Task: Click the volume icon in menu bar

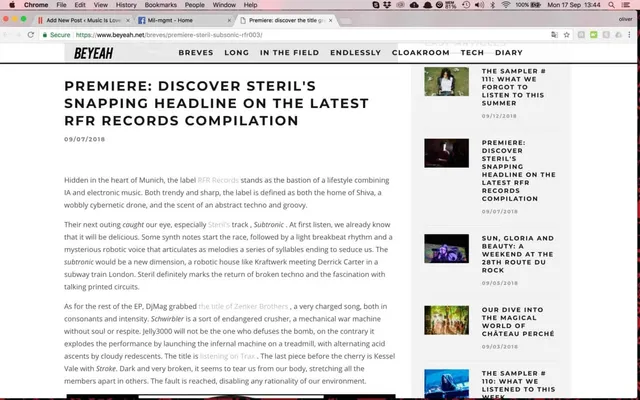Action: click(x=480, y=5)
